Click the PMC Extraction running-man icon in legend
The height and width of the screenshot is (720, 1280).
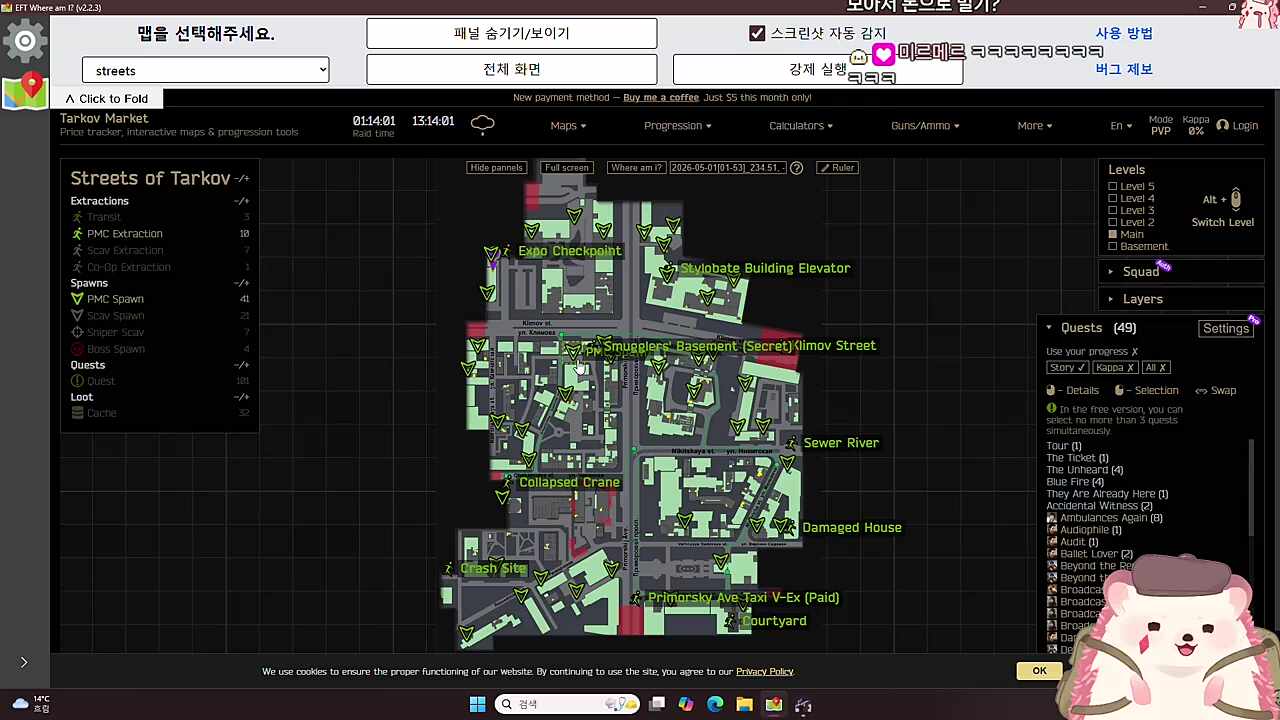click(x=77, y=234)
